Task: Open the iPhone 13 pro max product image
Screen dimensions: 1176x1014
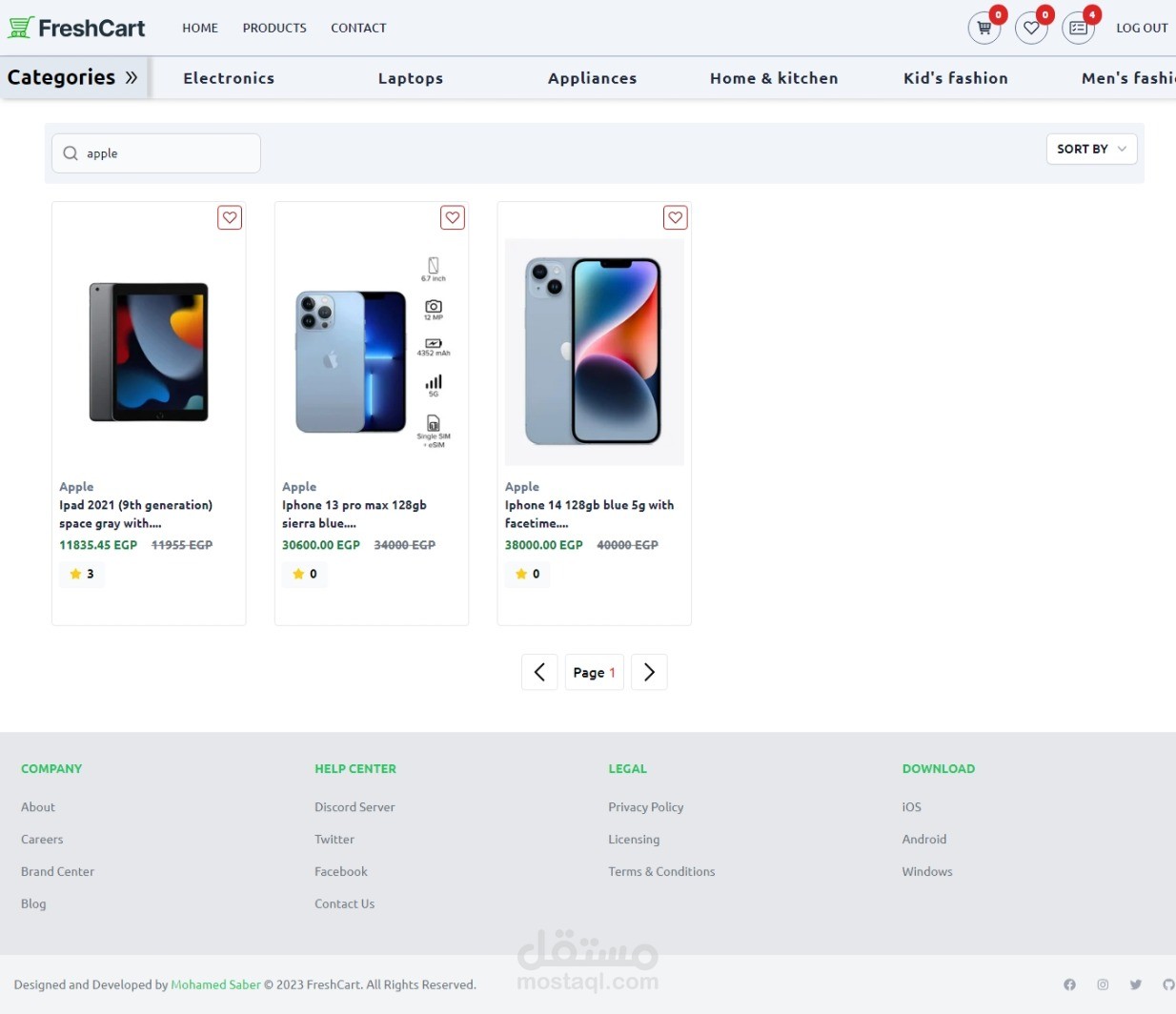Action: click(372, 352)
